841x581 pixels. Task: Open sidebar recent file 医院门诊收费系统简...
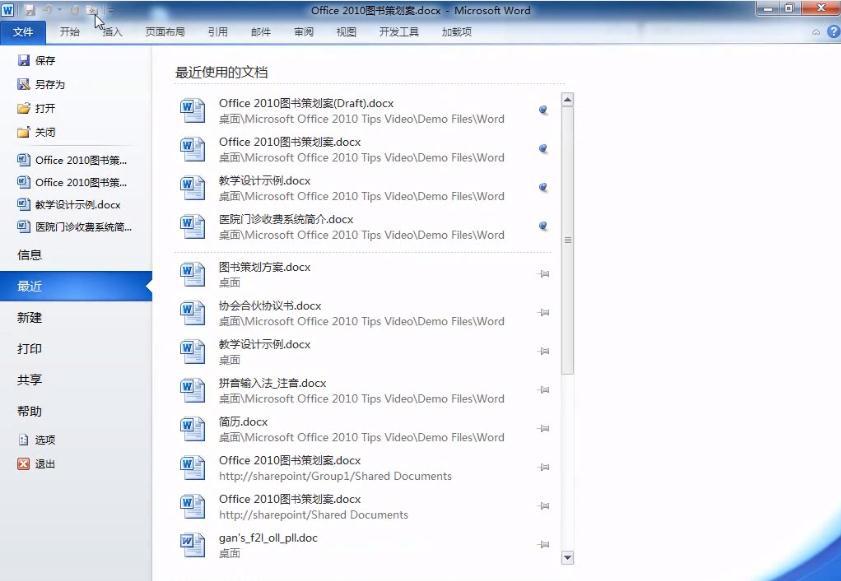click(x=75, y=227)
